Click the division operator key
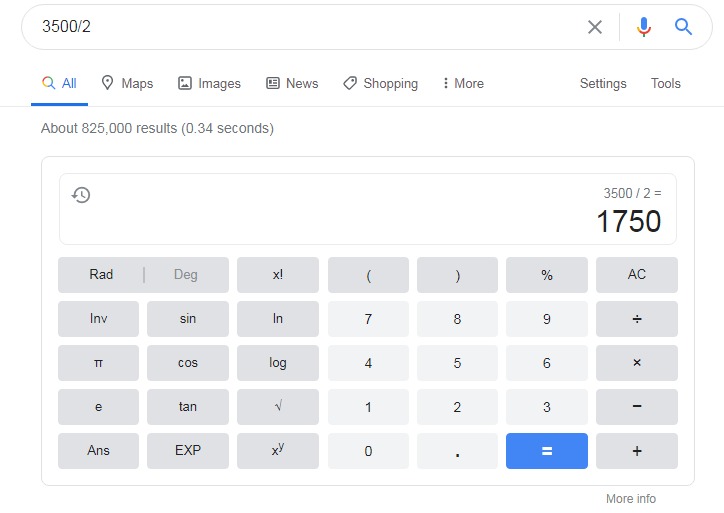724x513 pixels. (x=637, y=319)
